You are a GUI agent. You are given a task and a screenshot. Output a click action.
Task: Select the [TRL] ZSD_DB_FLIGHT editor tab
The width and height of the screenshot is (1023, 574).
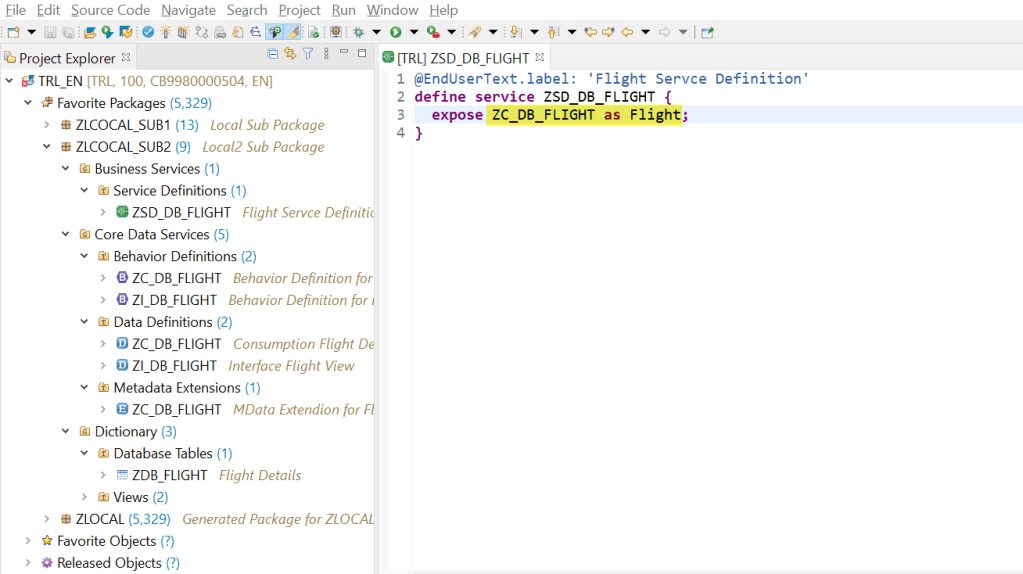click(462, 58)
